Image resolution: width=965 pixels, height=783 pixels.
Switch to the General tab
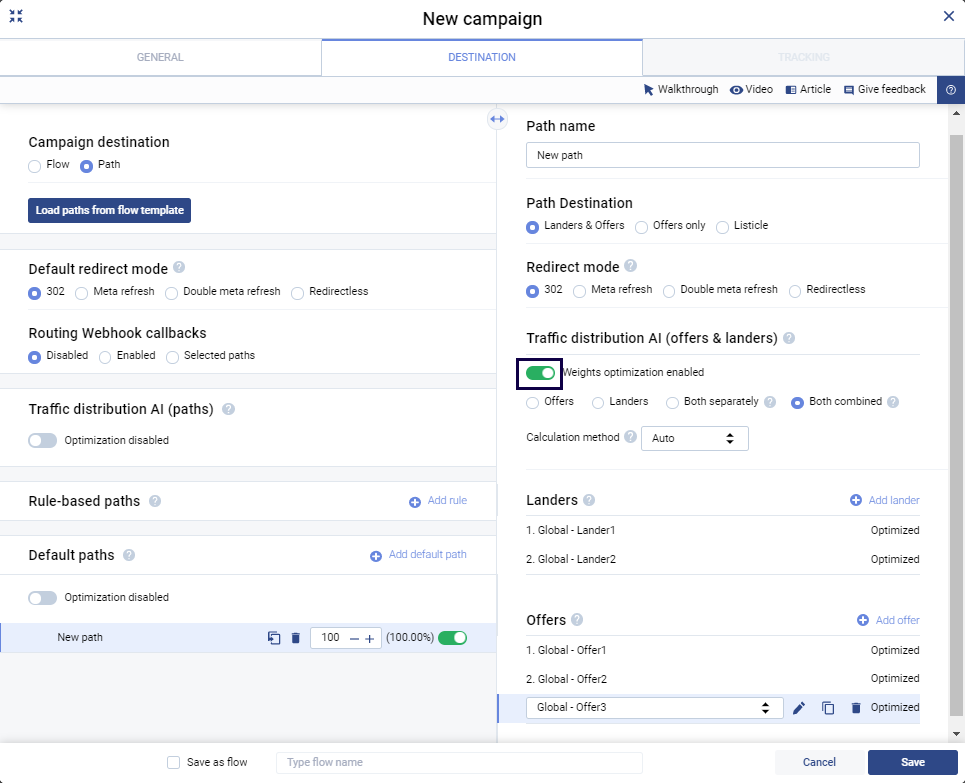(160, 58)
